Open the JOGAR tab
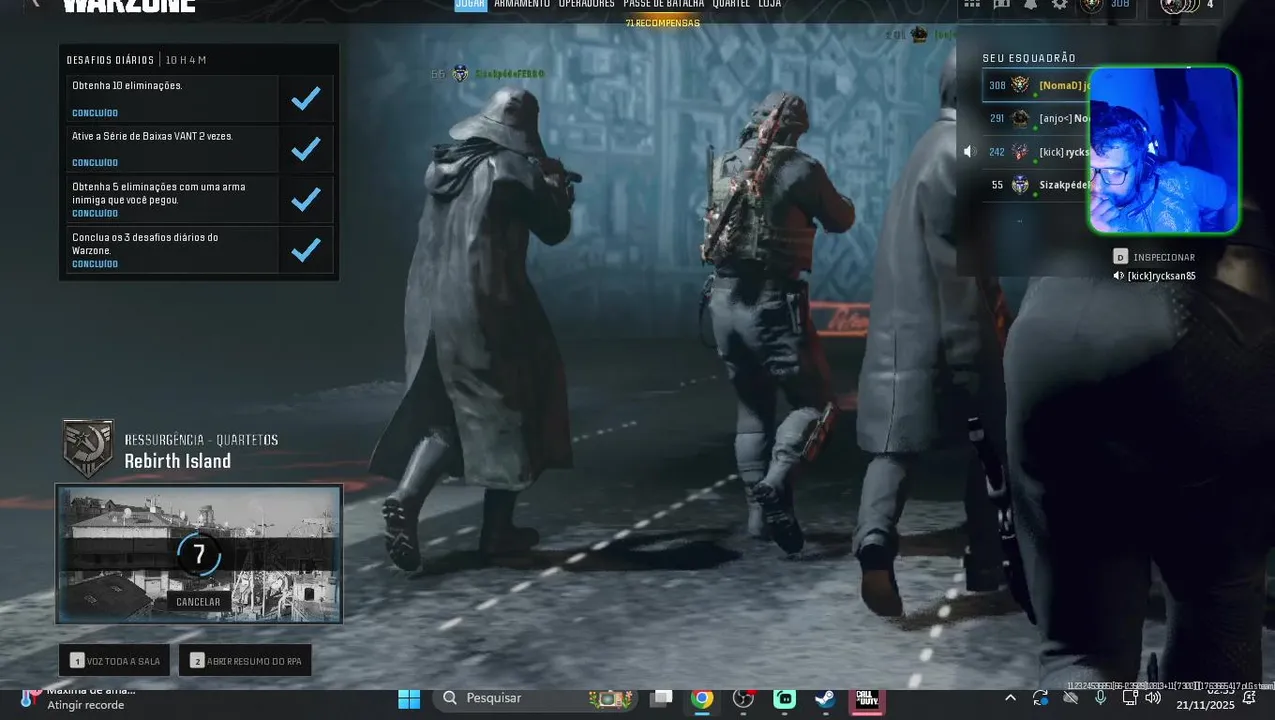Screen dimensions: 1275x720 pos(470,5)
